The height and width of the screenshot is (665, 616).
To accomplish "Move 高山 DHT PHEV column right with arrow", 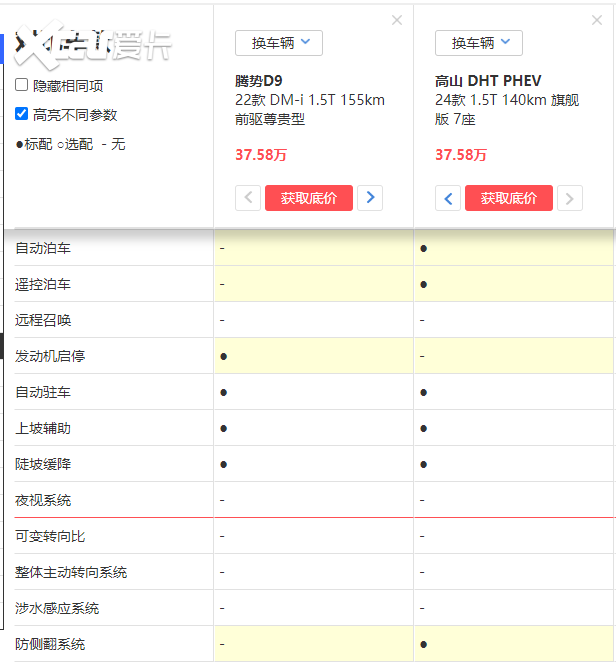I will pyautogui.click(x=570, y=198).
